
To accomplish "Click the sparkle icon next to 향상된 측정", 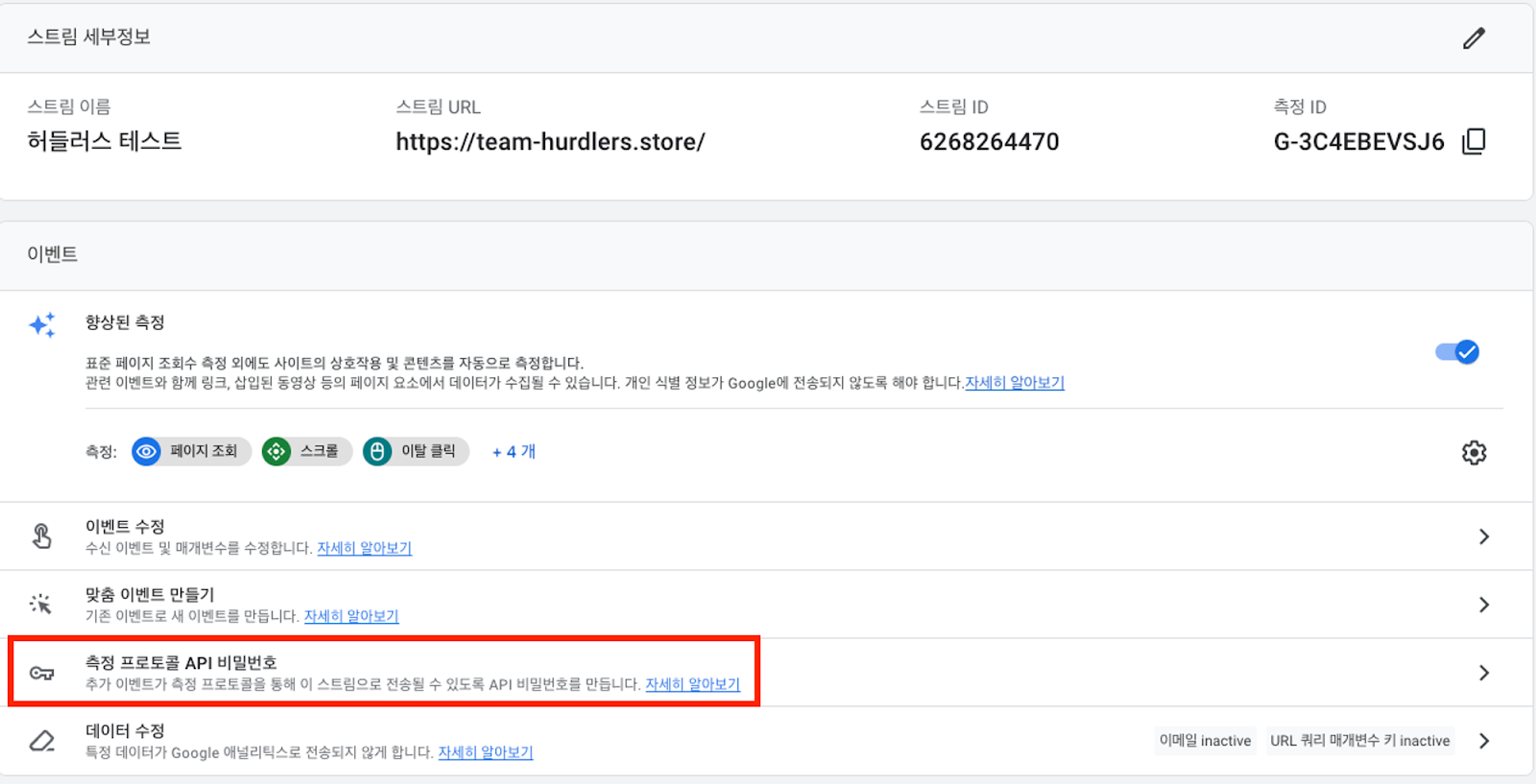I will (x=42, y=325).
